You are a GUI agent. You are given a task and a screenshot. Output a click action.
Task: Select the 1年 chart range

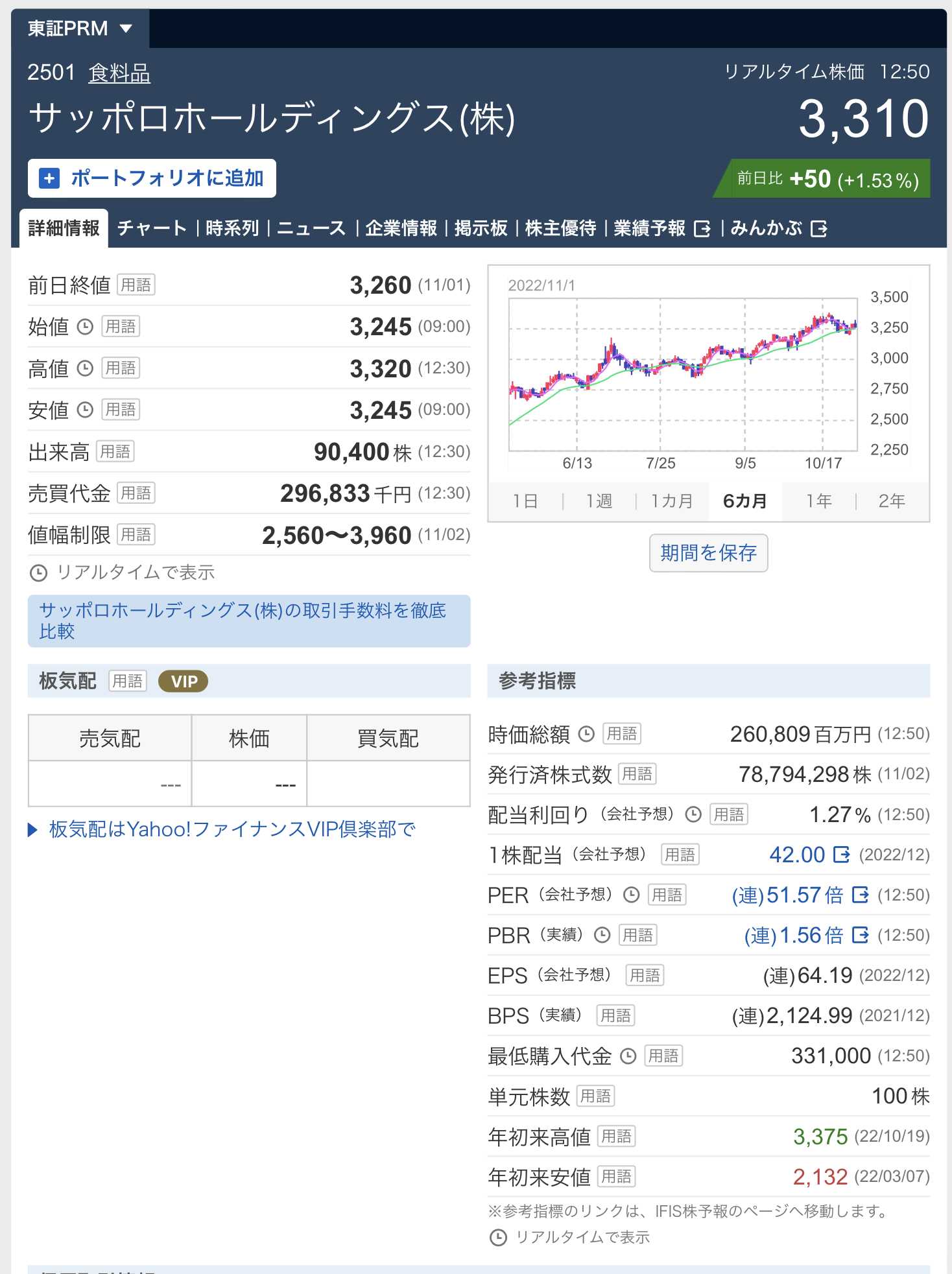[818, 501]
